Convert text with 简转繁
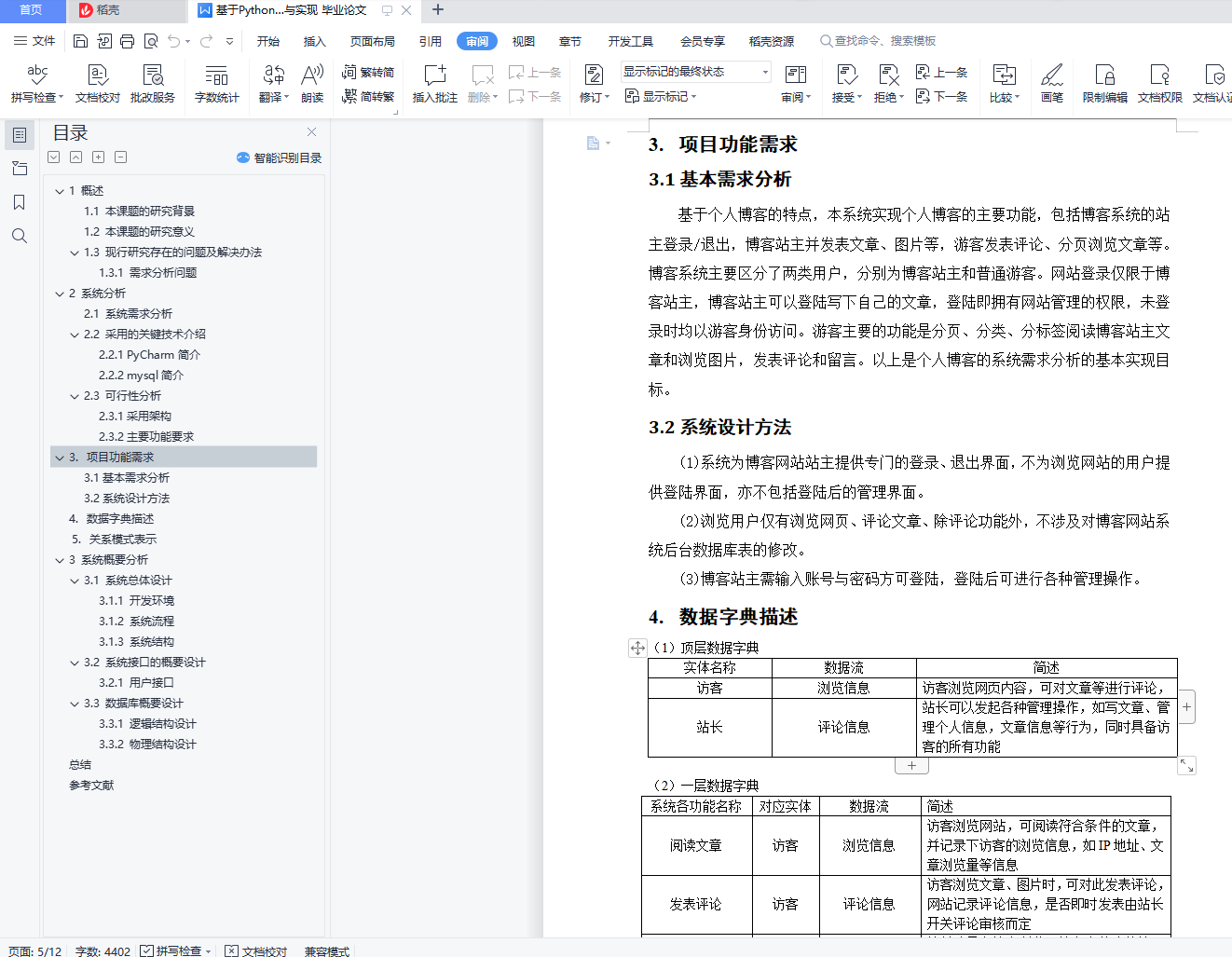 point(368,96)
